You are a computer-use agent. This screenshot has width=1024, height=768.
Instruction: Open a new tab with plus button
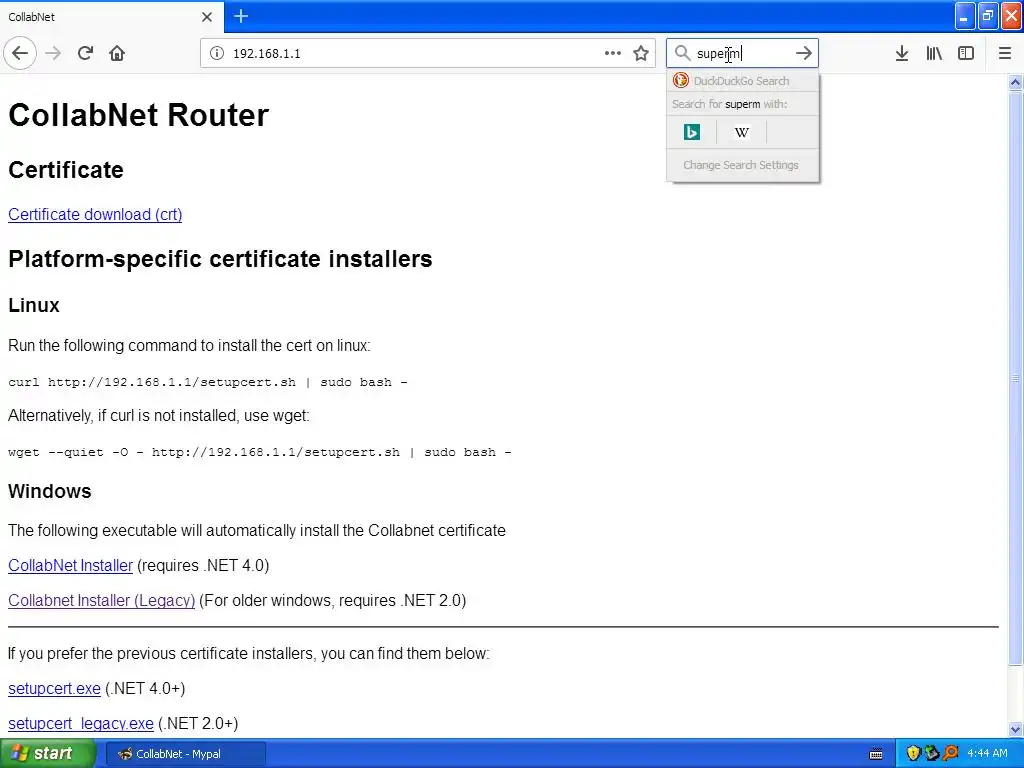point(241,16)
